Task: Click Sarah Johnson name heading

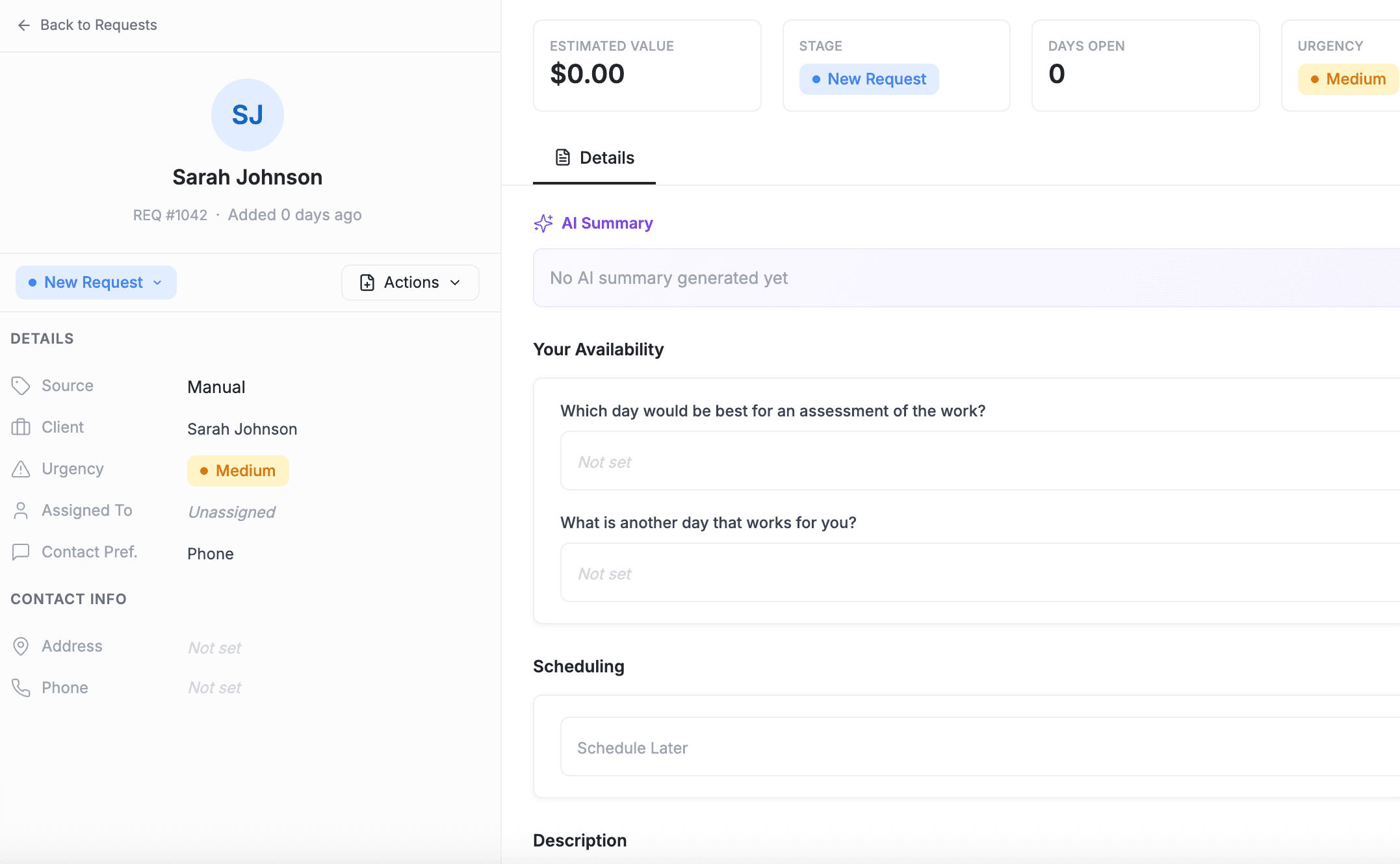Action: 248,177
